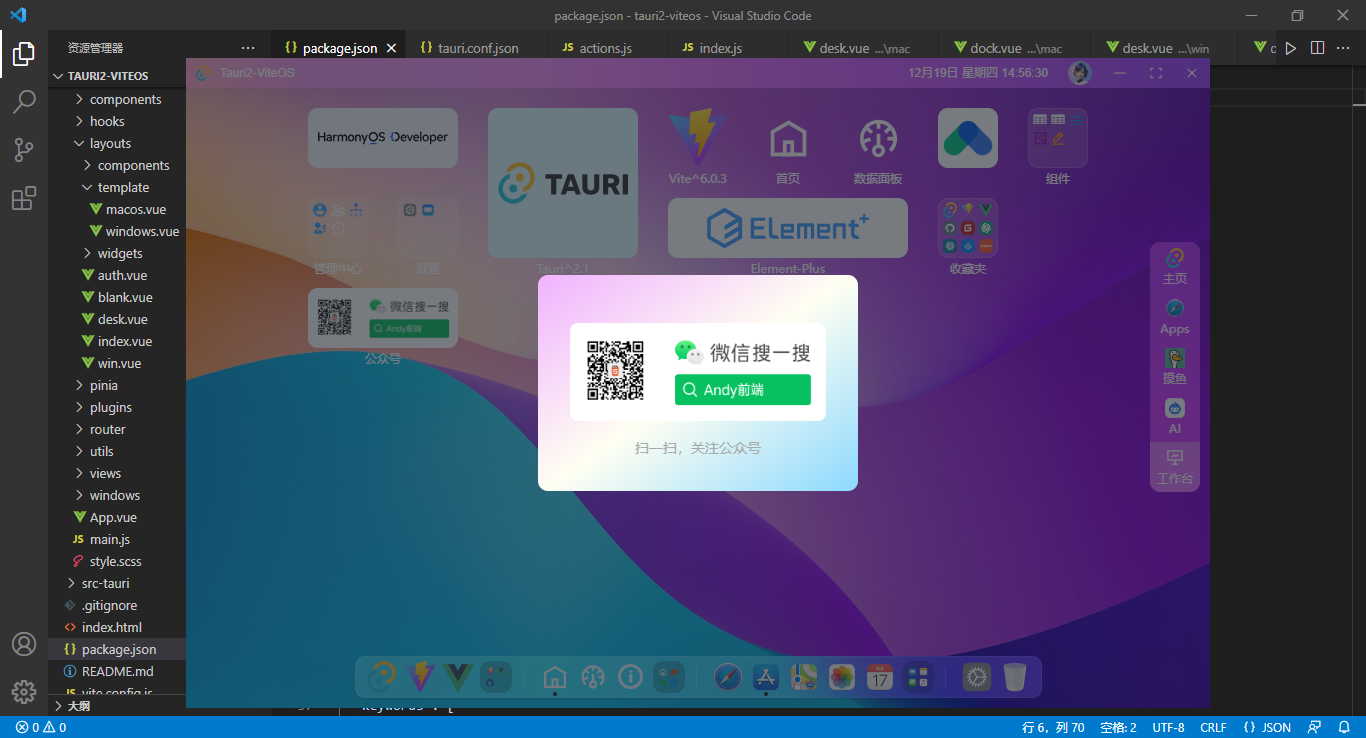Run the file with the play icon
1366x738 pixels.
click(1291, 48)
